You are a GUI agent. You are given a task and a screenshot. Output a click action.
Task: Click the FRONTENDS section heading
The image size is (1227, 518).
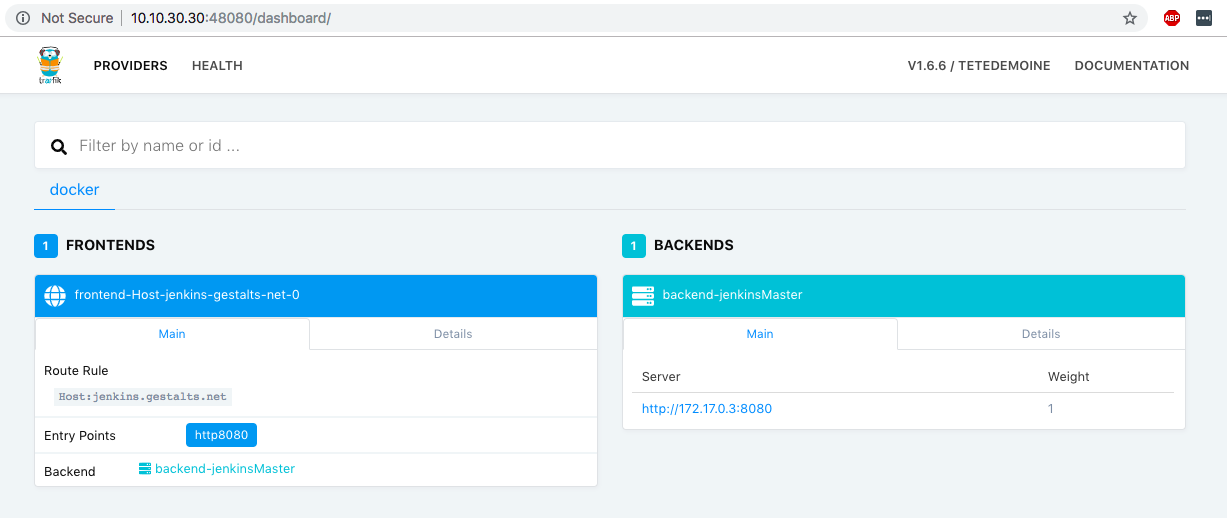110,245
